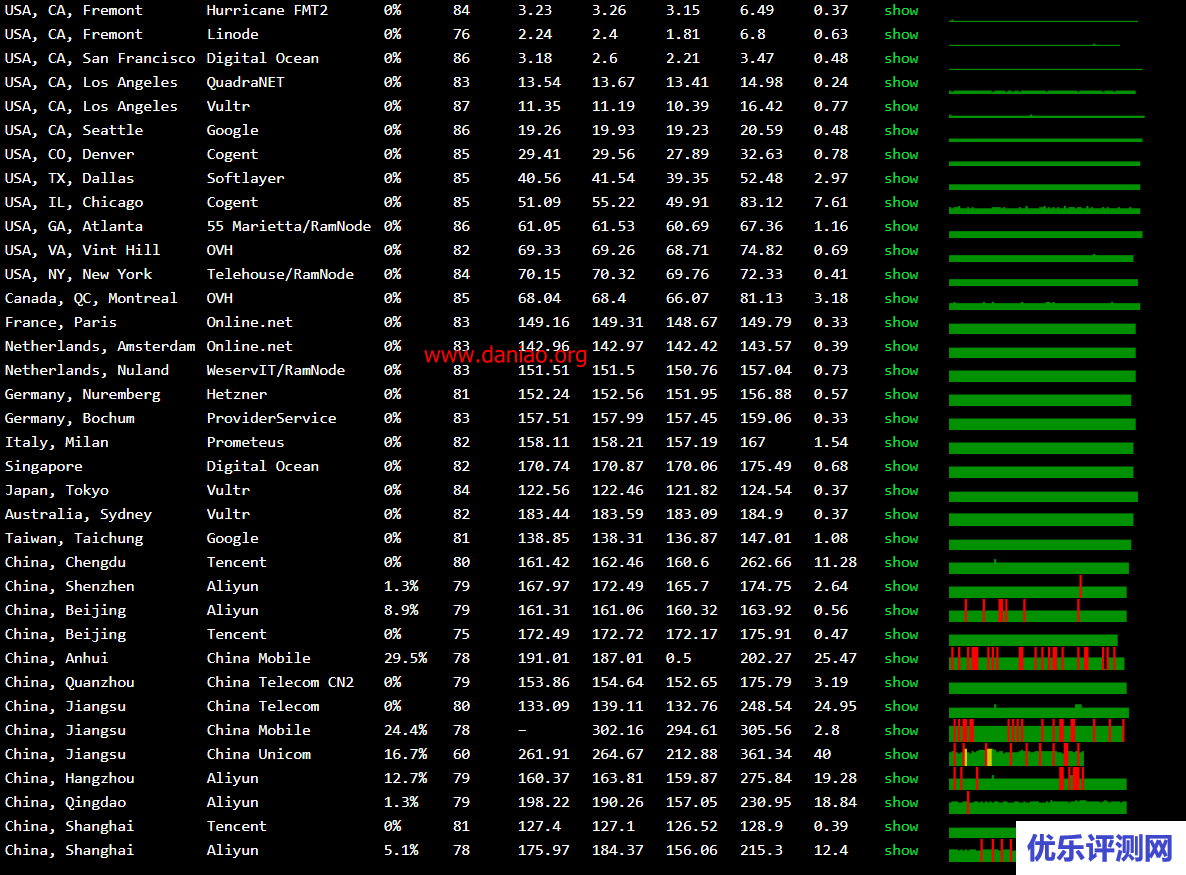Click show for Shenzhen Aliyun
The image size is (1186, 875).
coord(901,587)
